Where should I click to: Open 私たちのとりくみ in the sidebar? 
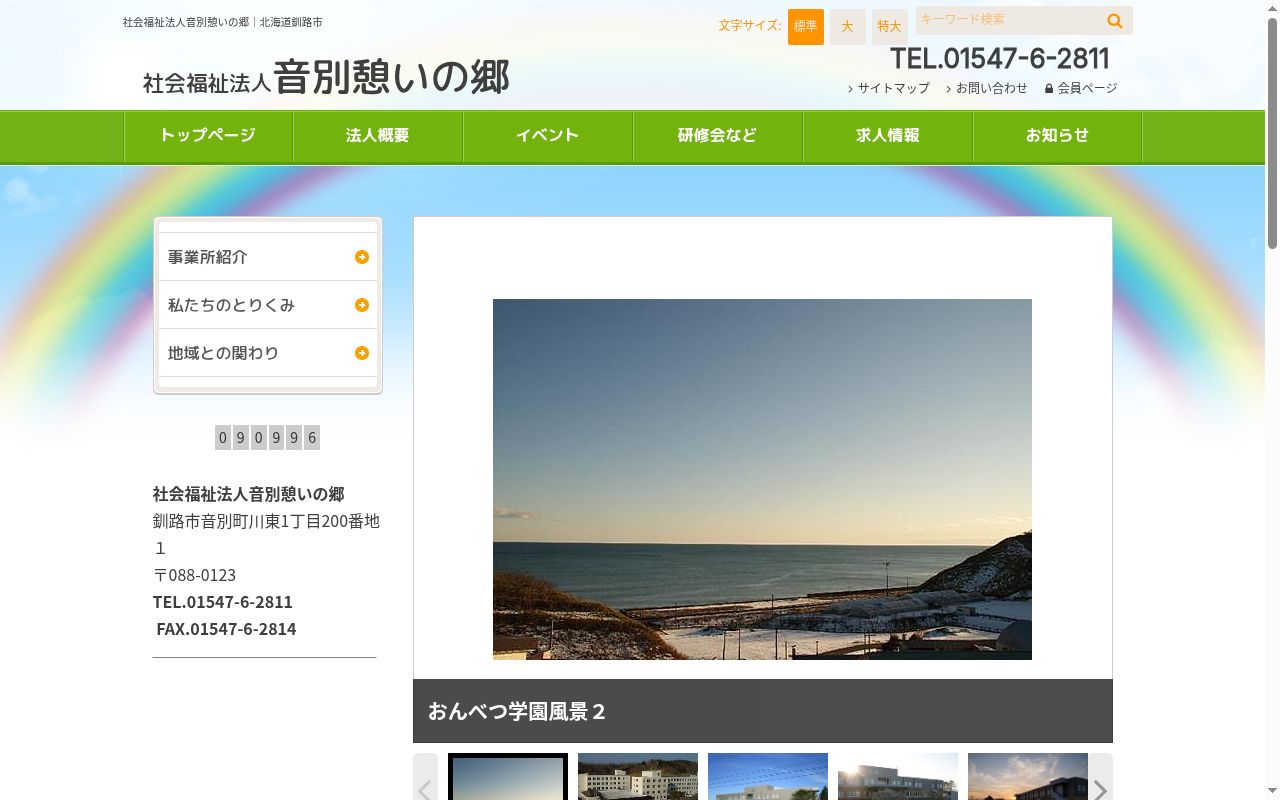(268, 305)
